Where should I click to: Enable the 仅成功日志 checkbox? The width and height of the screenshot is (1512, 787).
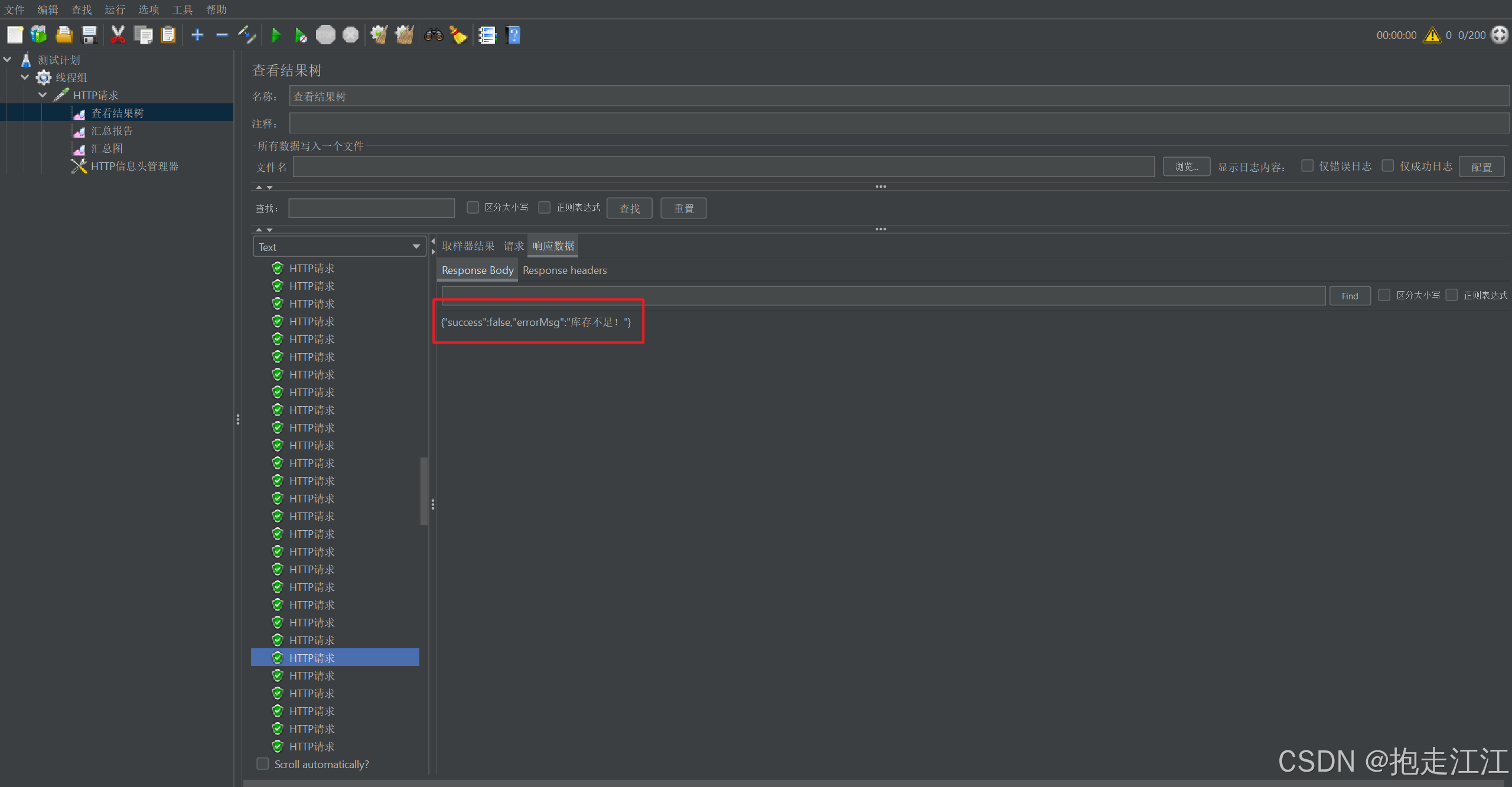point(1387,166)
